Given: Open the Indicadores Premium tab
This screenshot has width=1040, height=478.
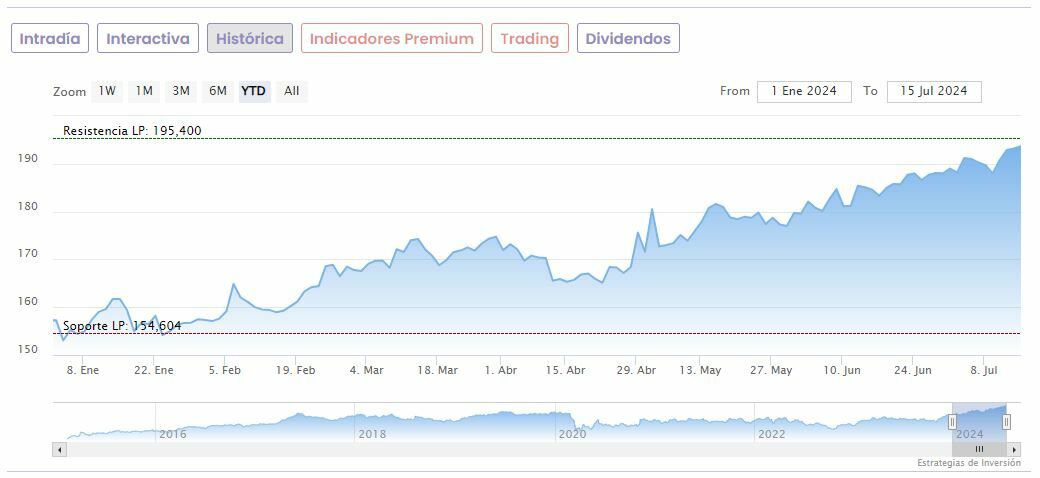Looking at the screenshot, I should click(x=391, y=39).
